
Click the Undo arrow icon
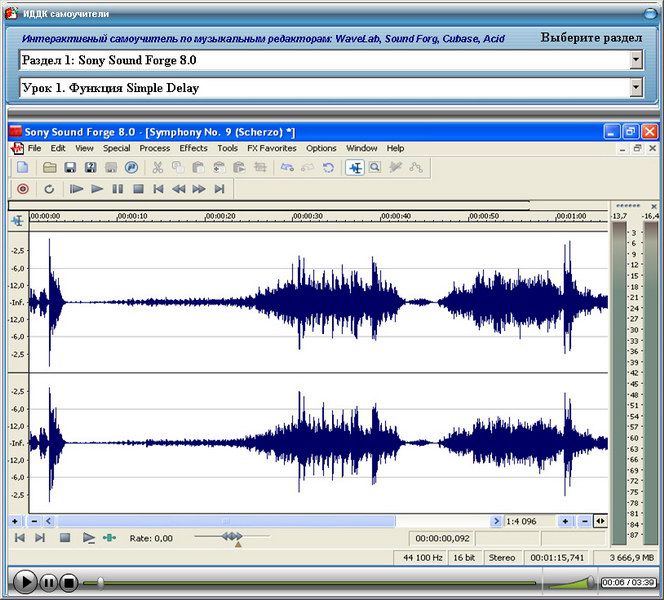(x=287, y=167)
